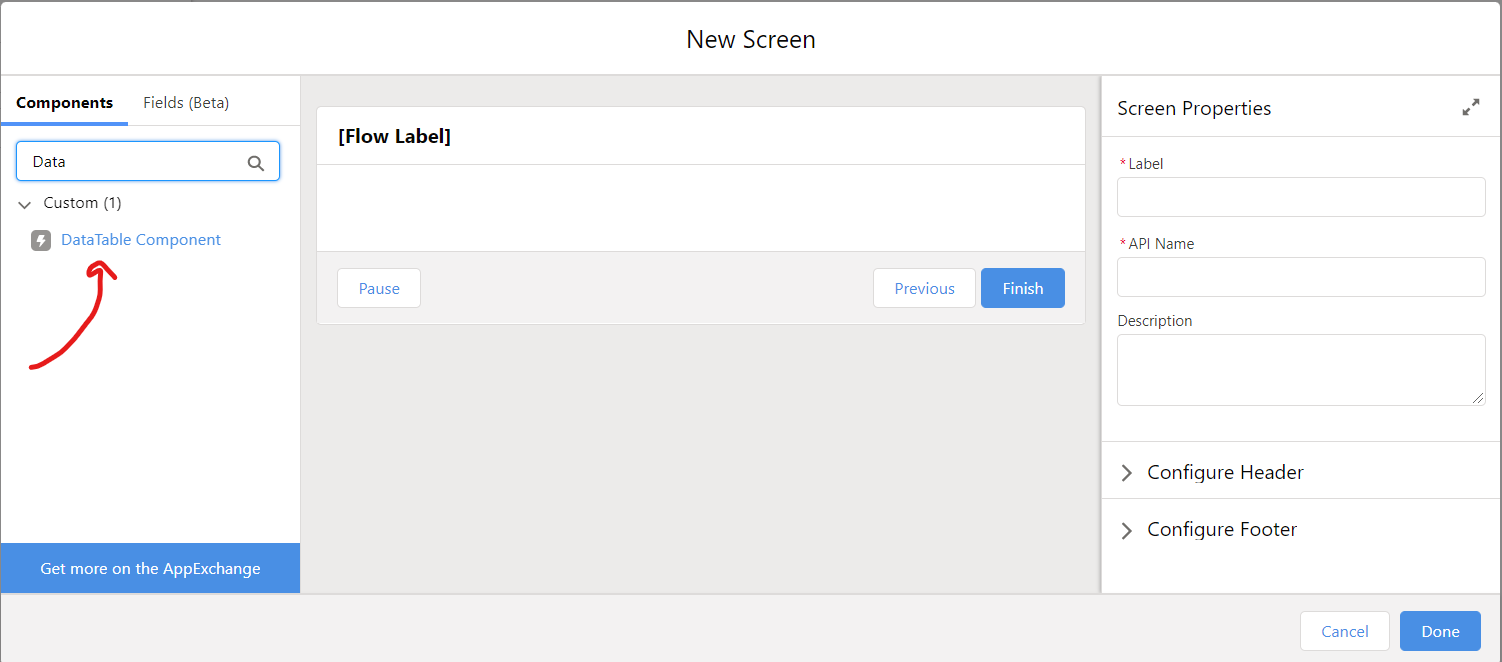Cancel the New Screen dialog
1502x662 pixels.
point(1344,631)
